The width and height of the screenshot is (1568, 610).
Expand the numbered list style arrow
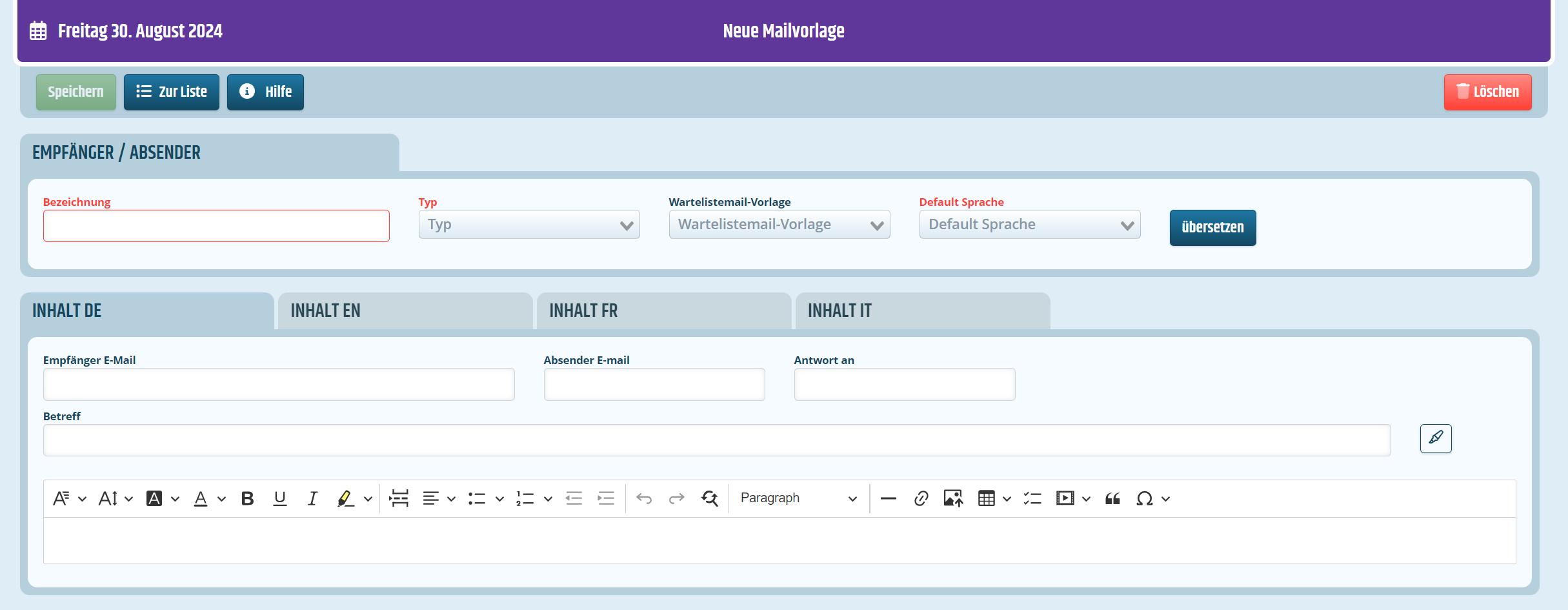click(x=548, y=499)
